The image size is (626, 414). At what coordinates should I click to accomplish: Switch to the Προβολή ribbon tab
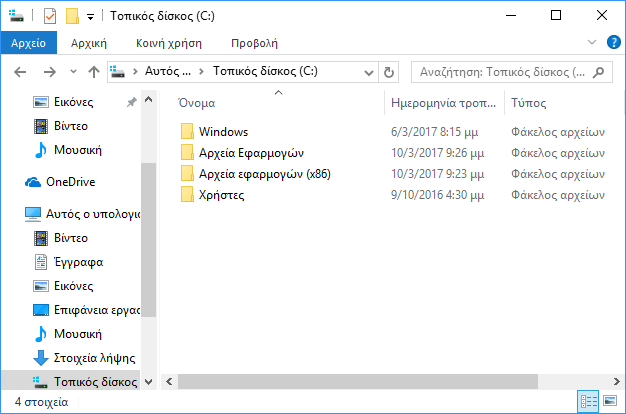[254, 43]
